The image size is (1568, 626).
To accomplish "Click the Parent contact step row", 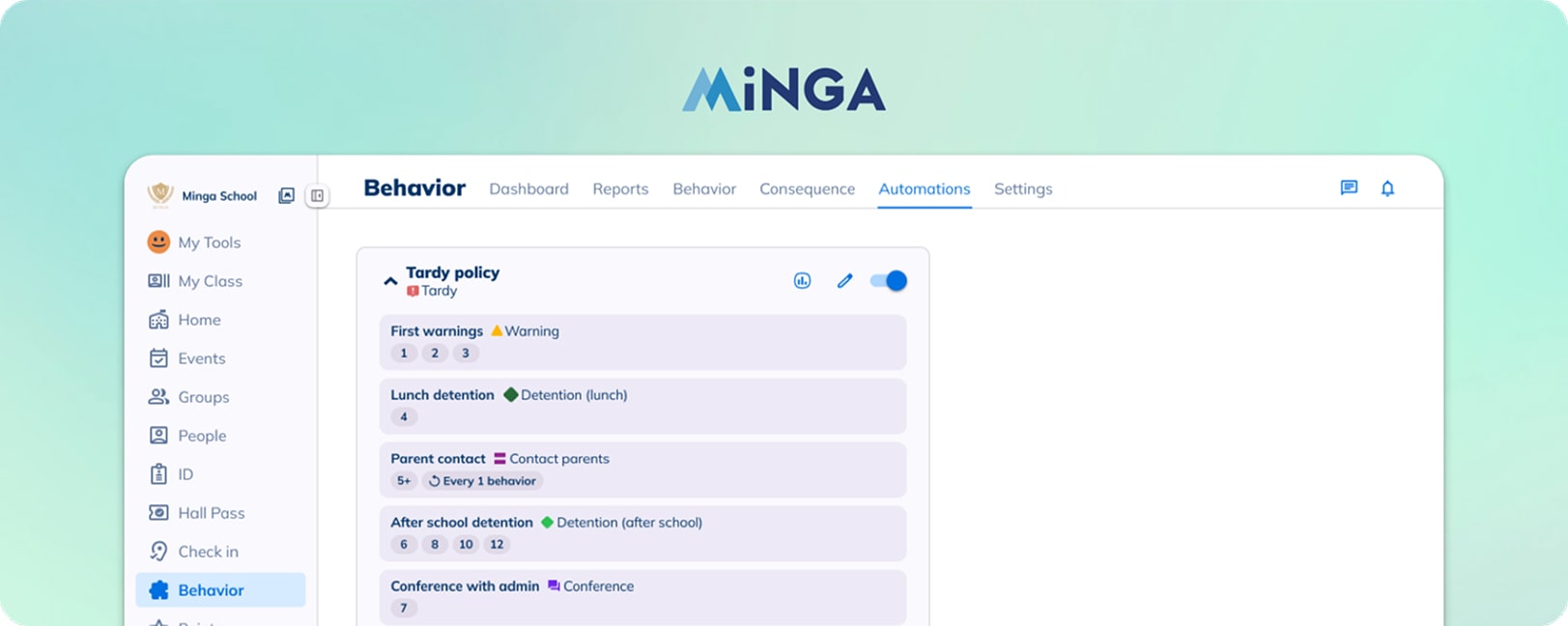I will (642, 469).
